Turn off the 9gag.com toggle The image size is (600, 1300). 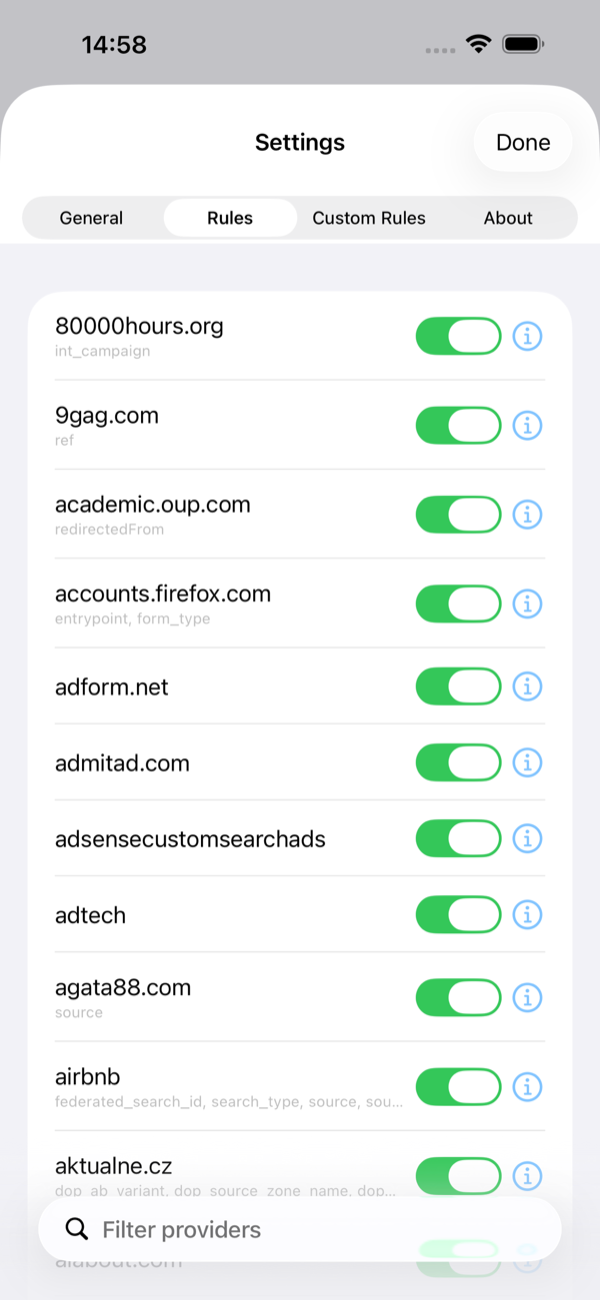click(458, 425)
